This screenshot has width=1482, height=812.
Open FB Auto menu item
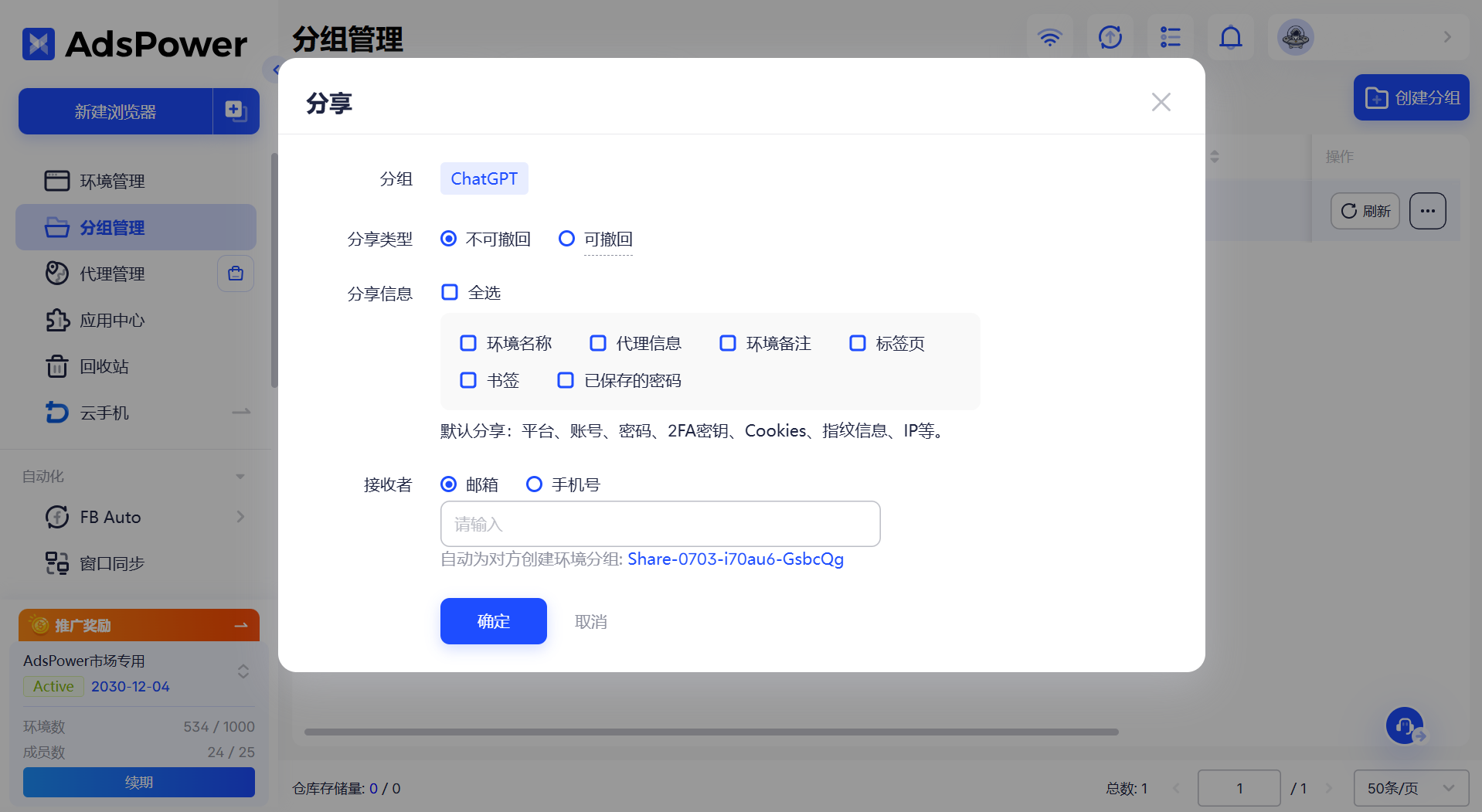(x=136, y=517)
